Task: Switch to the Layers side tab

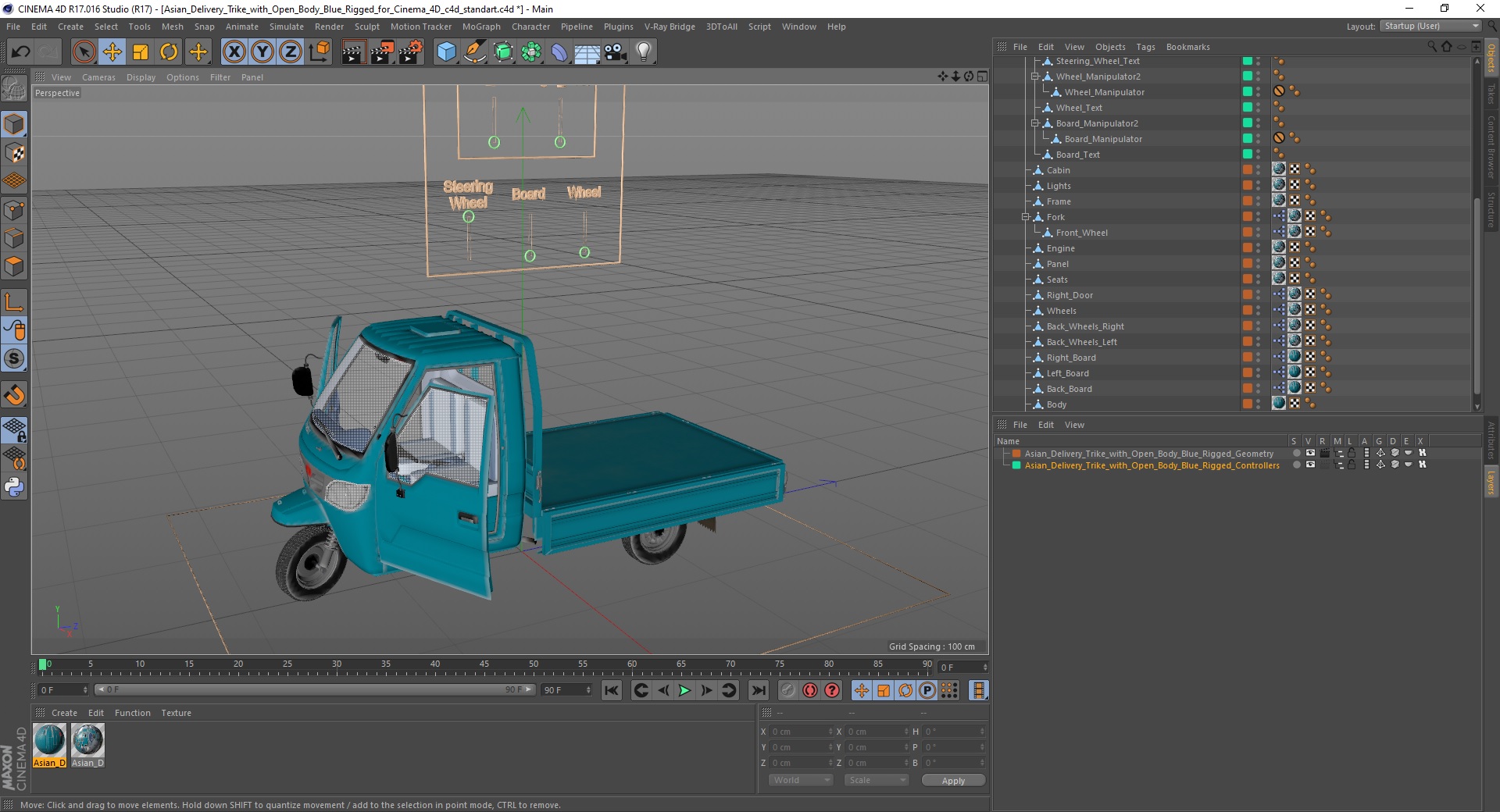Action: 1491,482
